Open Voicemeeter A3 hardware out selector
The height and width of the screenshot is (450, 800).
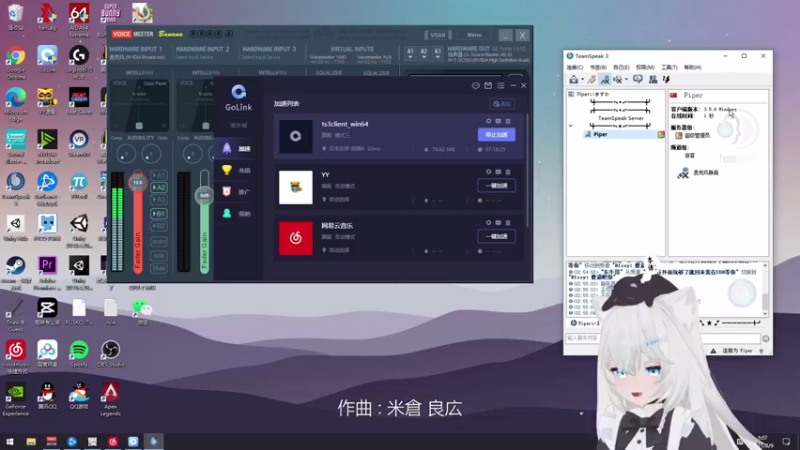437,53
